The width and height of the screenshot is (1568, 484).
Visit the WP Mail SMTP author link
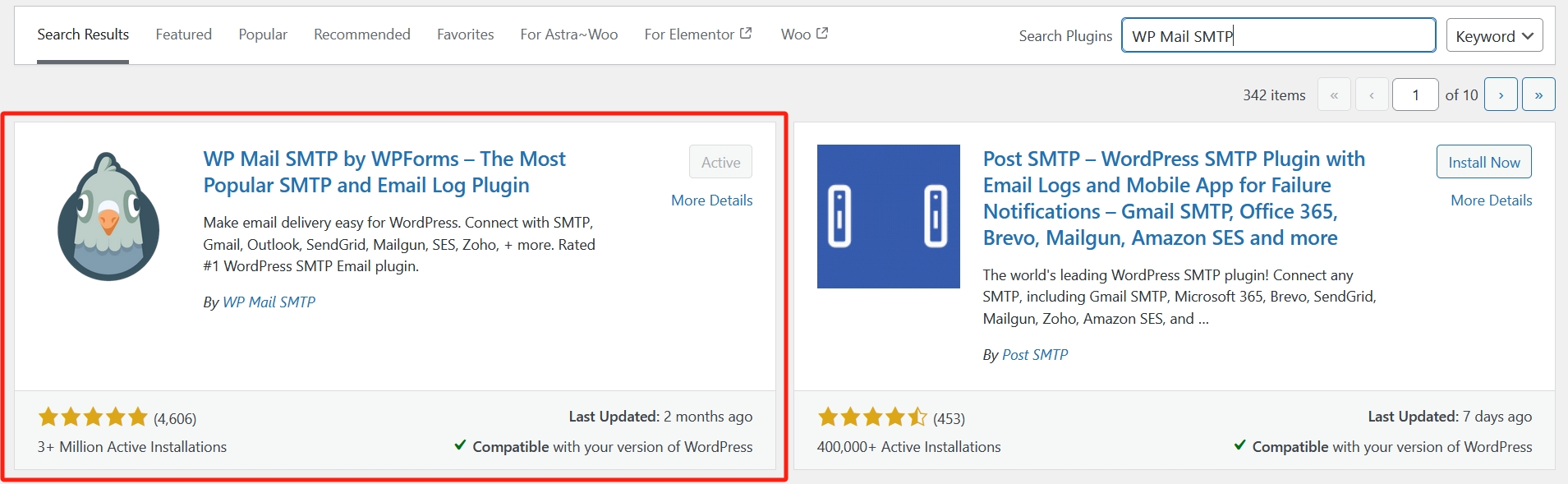pyautogui.click(x=269, y=302)
